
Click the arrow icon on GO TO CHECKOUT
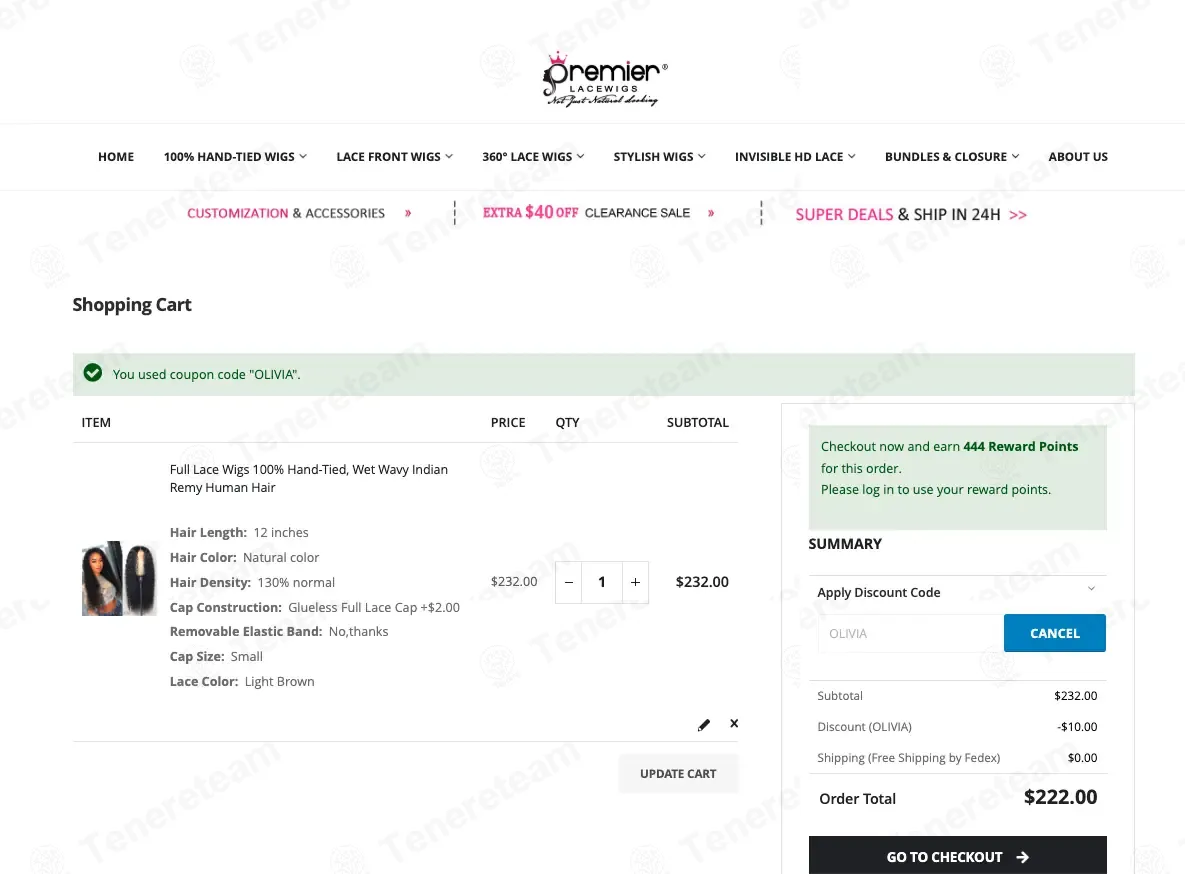pyautogui.click(x=1023, y=857)
